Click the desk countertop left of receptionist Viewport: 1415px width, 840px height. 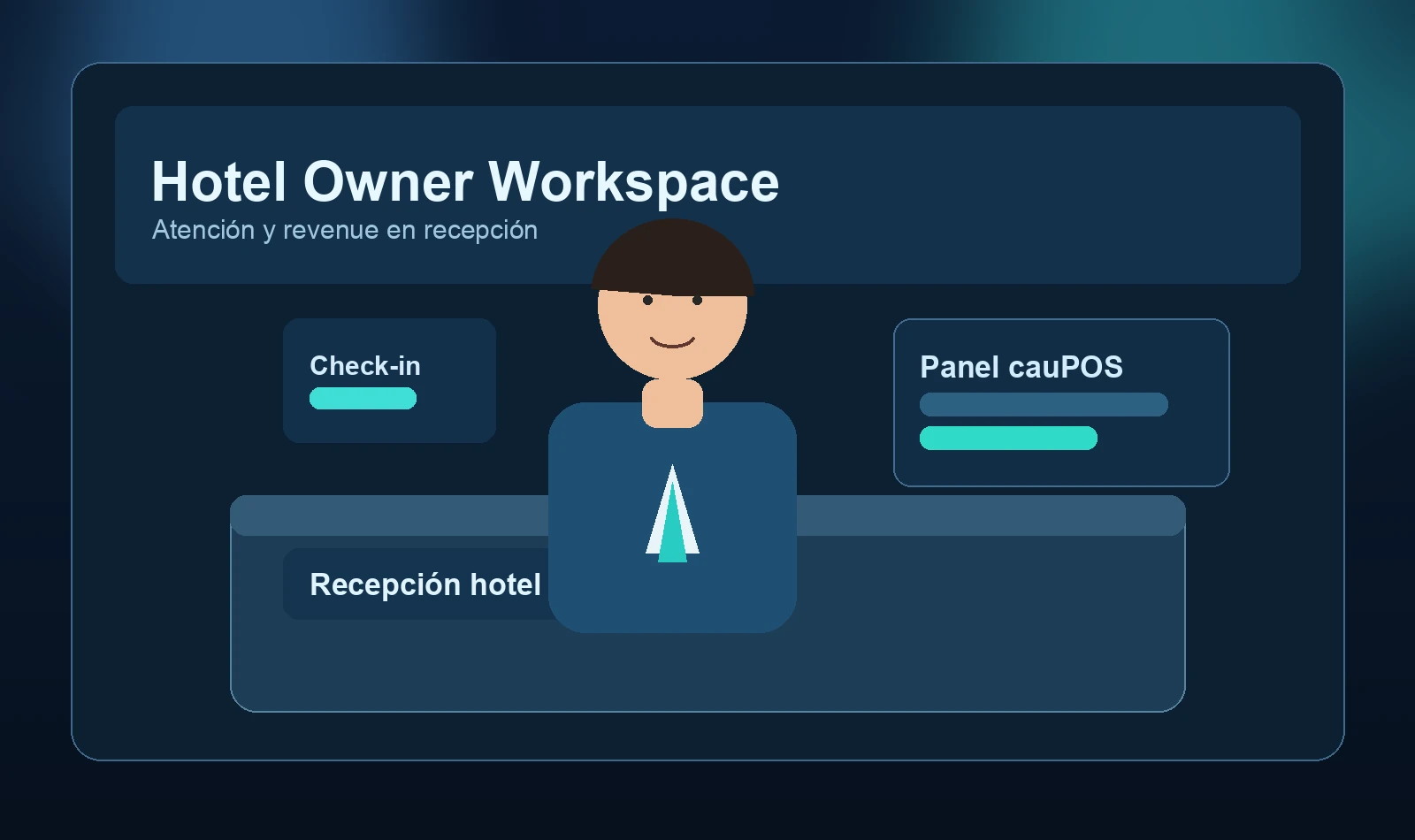pos(389,515)
